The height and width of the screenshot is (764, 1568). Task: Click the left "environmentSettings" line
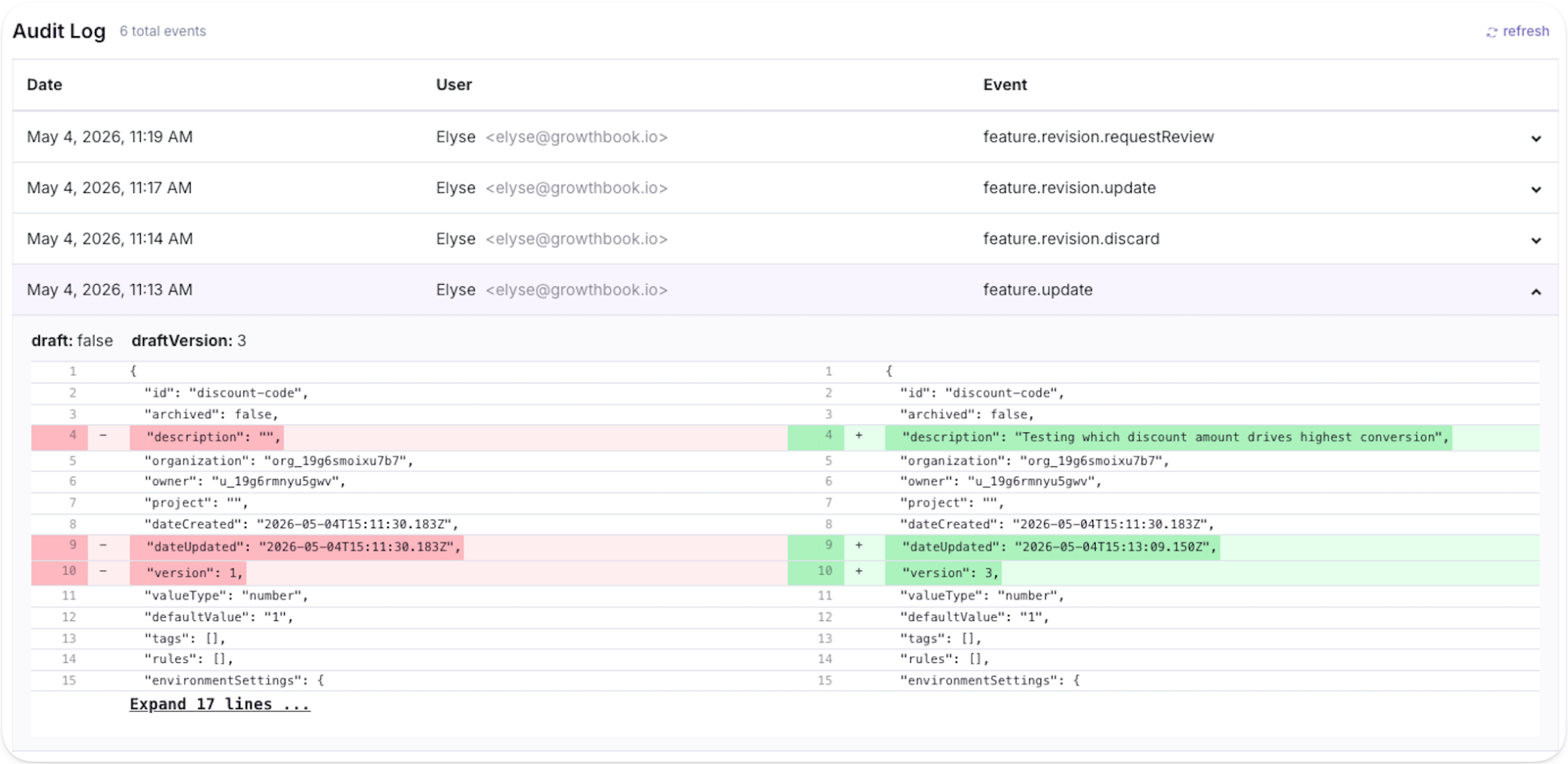point(234,681)
